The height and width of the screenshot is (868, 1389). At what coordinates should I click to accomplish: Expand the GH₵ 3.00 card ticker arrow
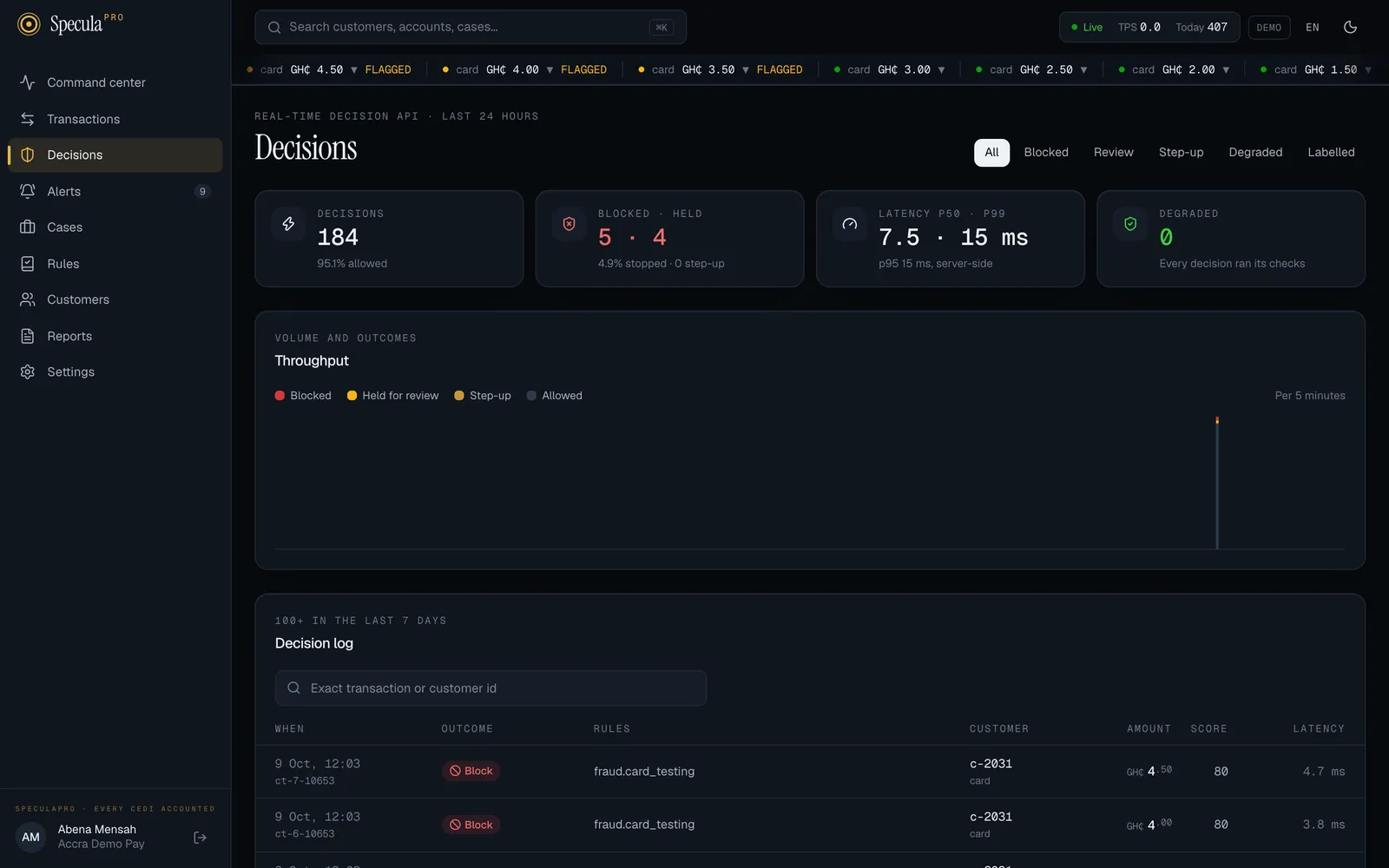(941, 69)
